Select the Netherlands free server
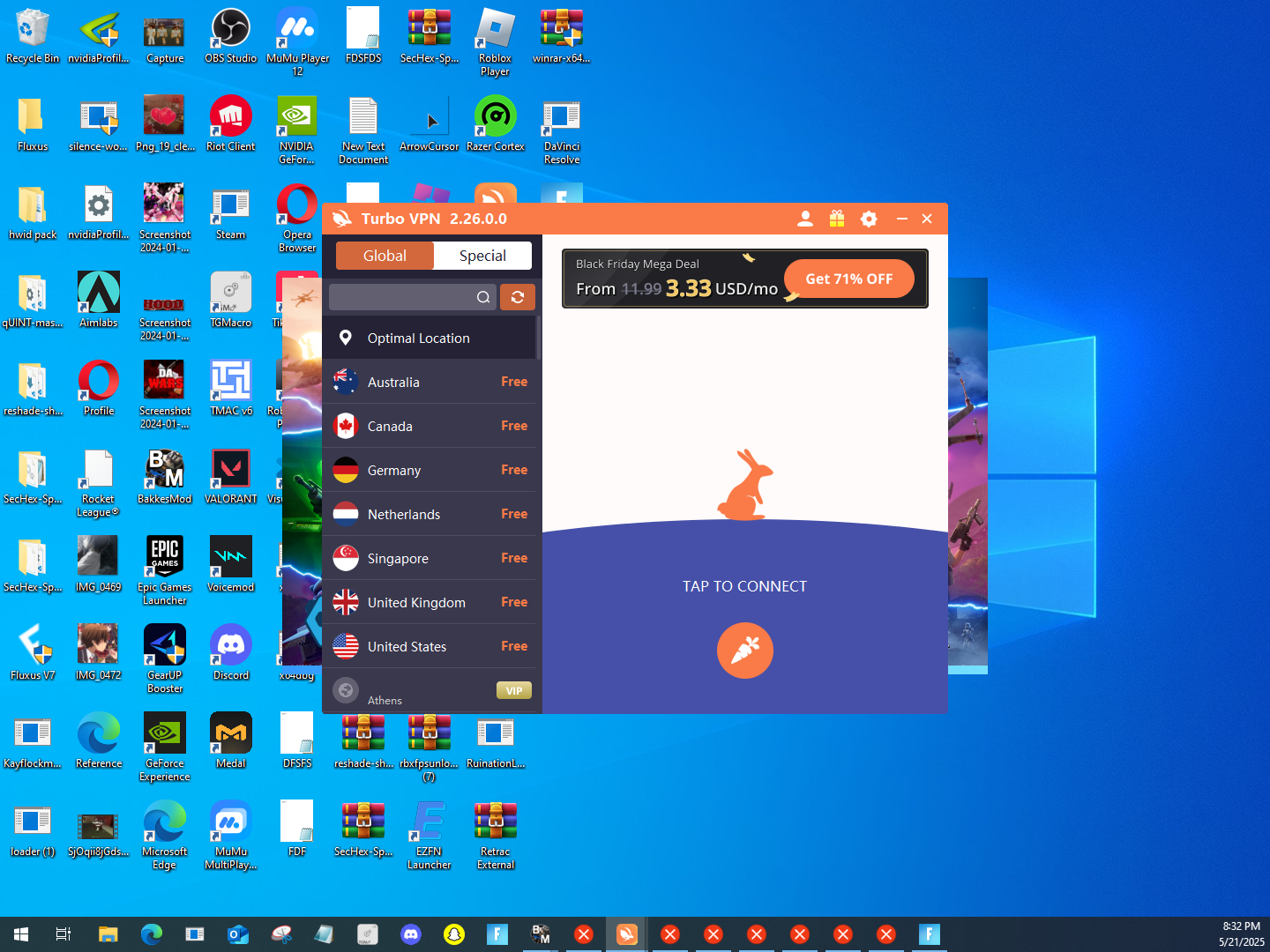This screenshot has height=952, width=1270. pos(430,514)
